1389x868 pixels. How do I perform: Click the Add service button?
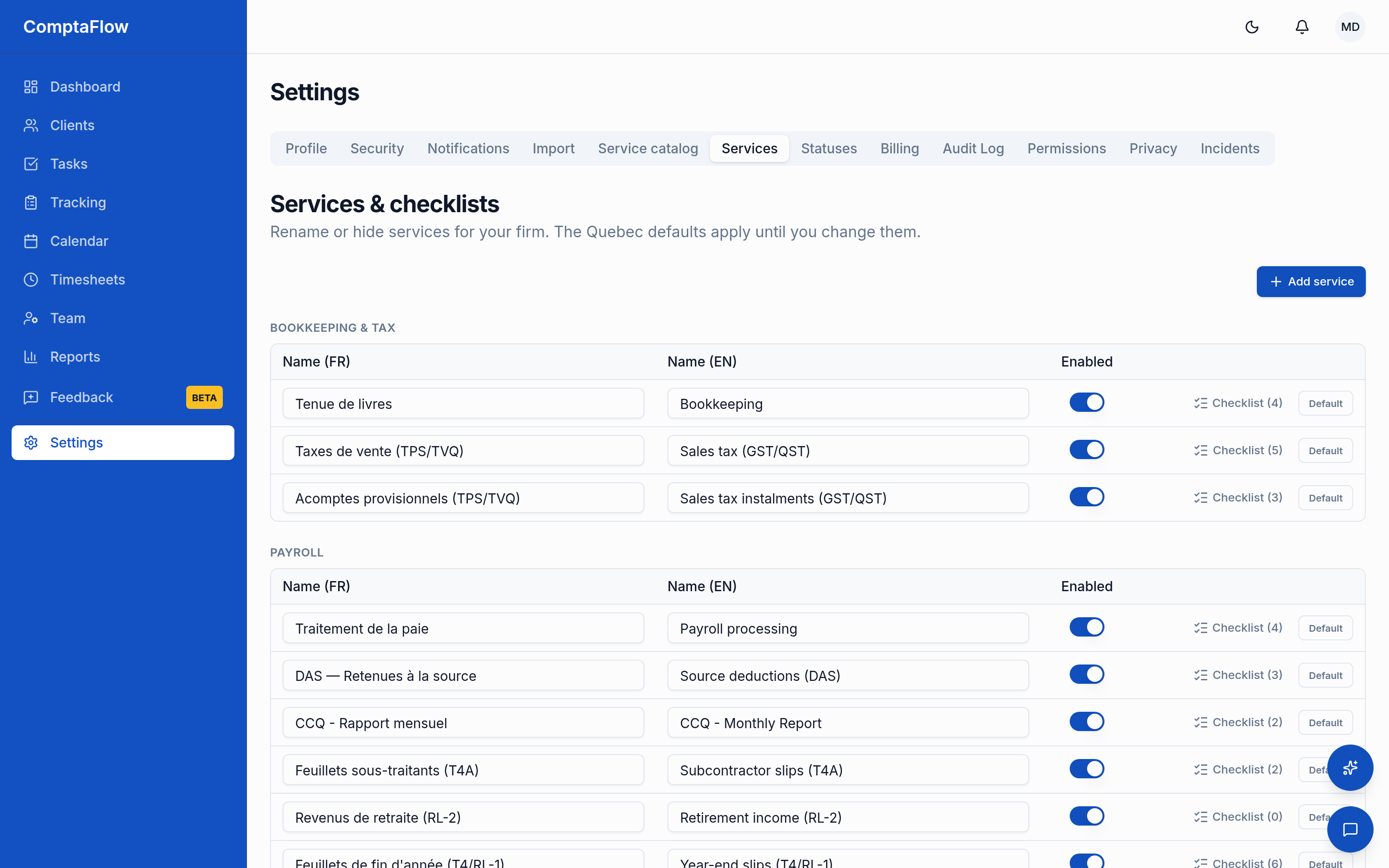coord(1311,281)
